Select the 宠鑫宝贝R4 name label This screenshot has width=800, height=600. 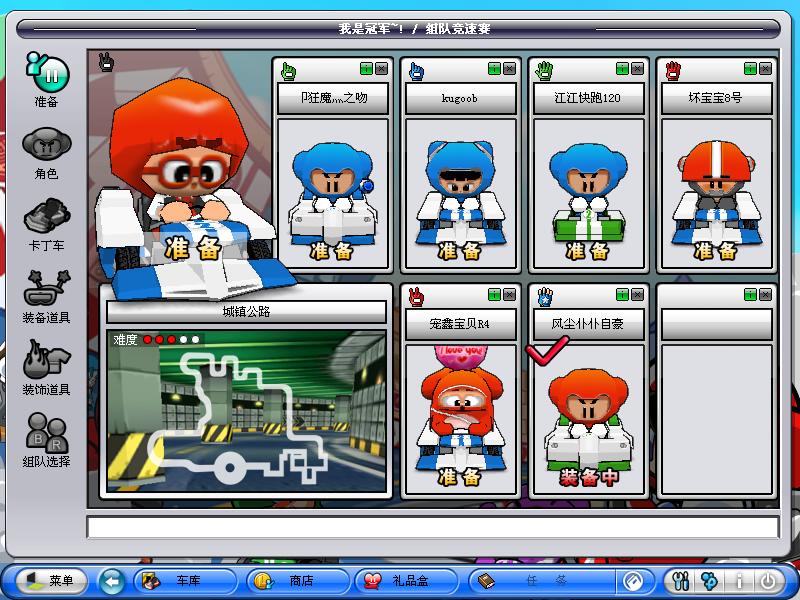point(460,324)
